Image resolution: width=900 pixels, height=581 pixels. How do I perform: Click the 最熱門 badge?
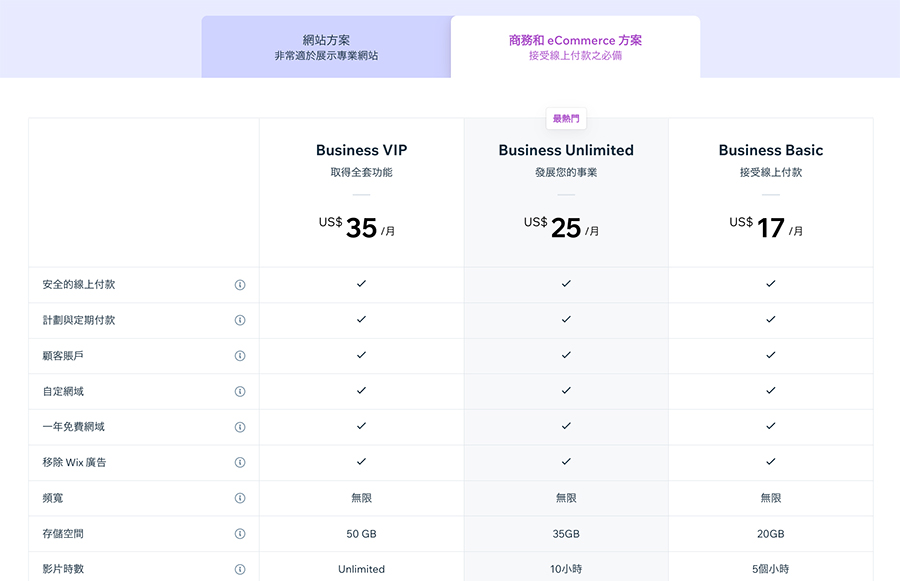click(564, 117)
